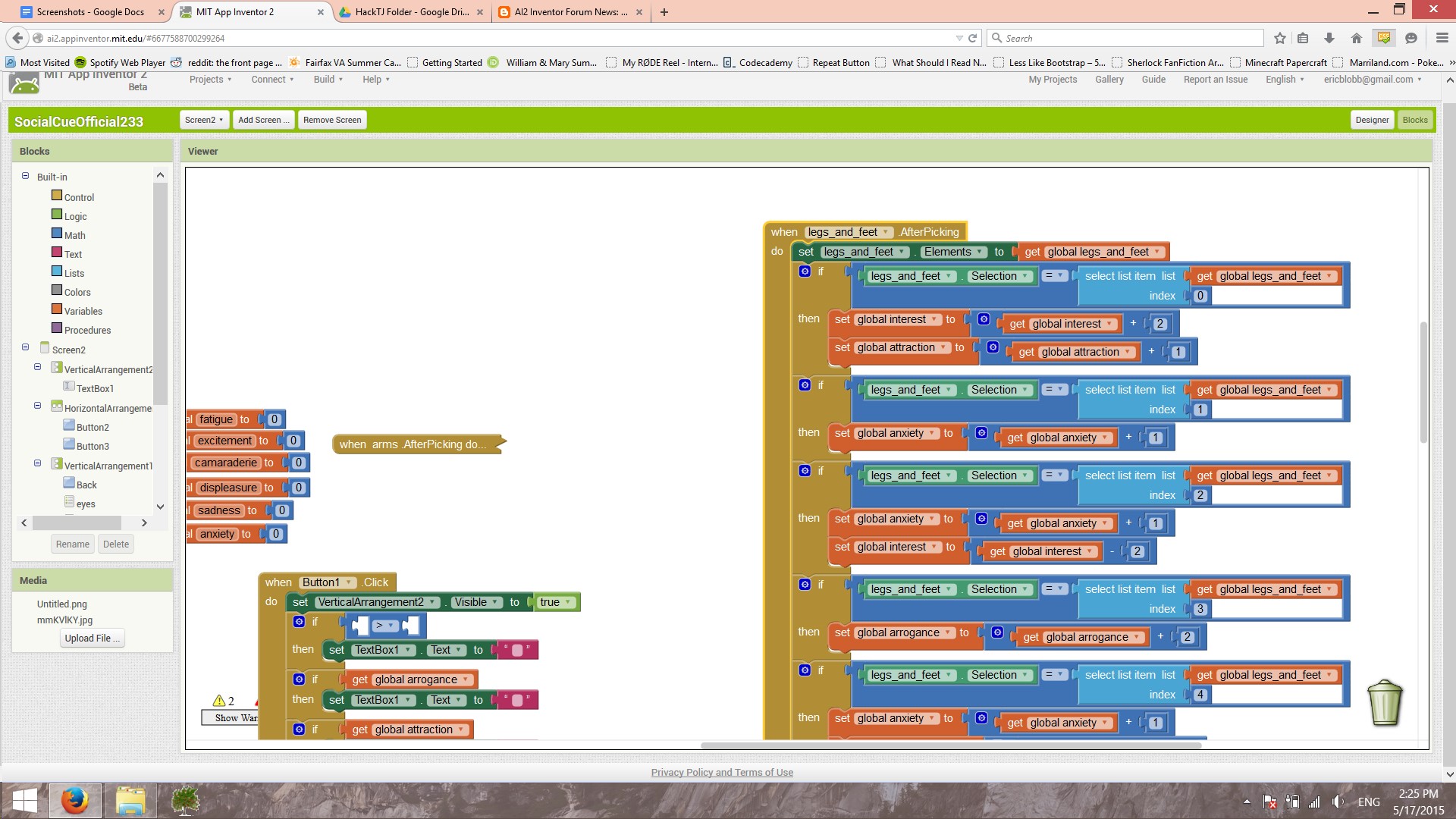Open the true value dropdown on block
Viewport: 1456px width, 819px height.
tap(569, 603)
